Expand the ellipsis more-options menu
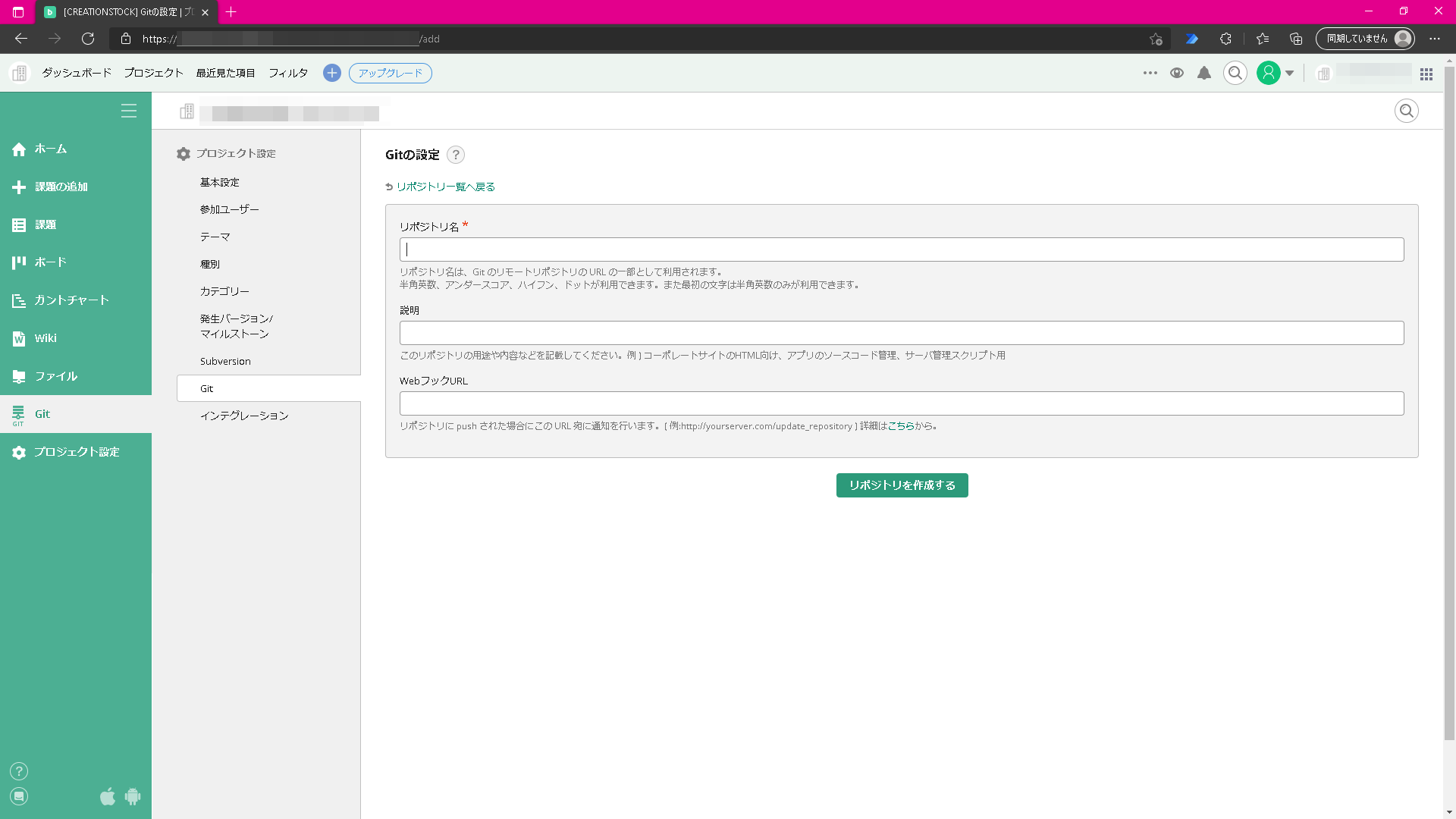 click(1150, 73)
